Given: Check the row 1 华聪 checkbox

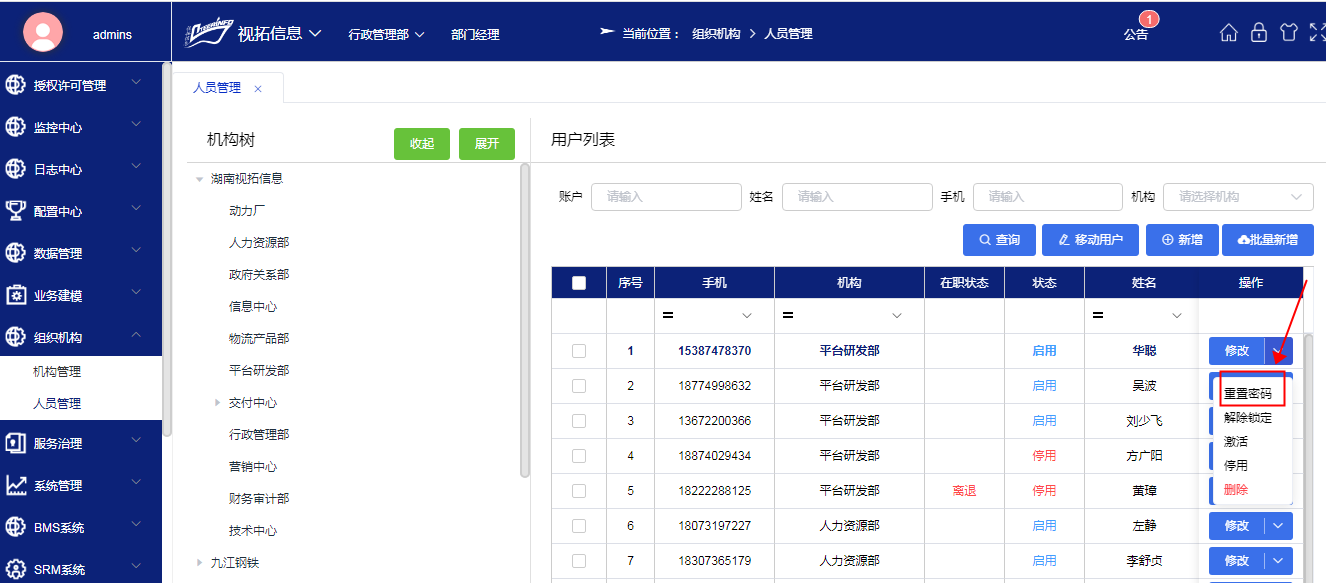Looking at the screenshot, I should [x=579, y=351].
